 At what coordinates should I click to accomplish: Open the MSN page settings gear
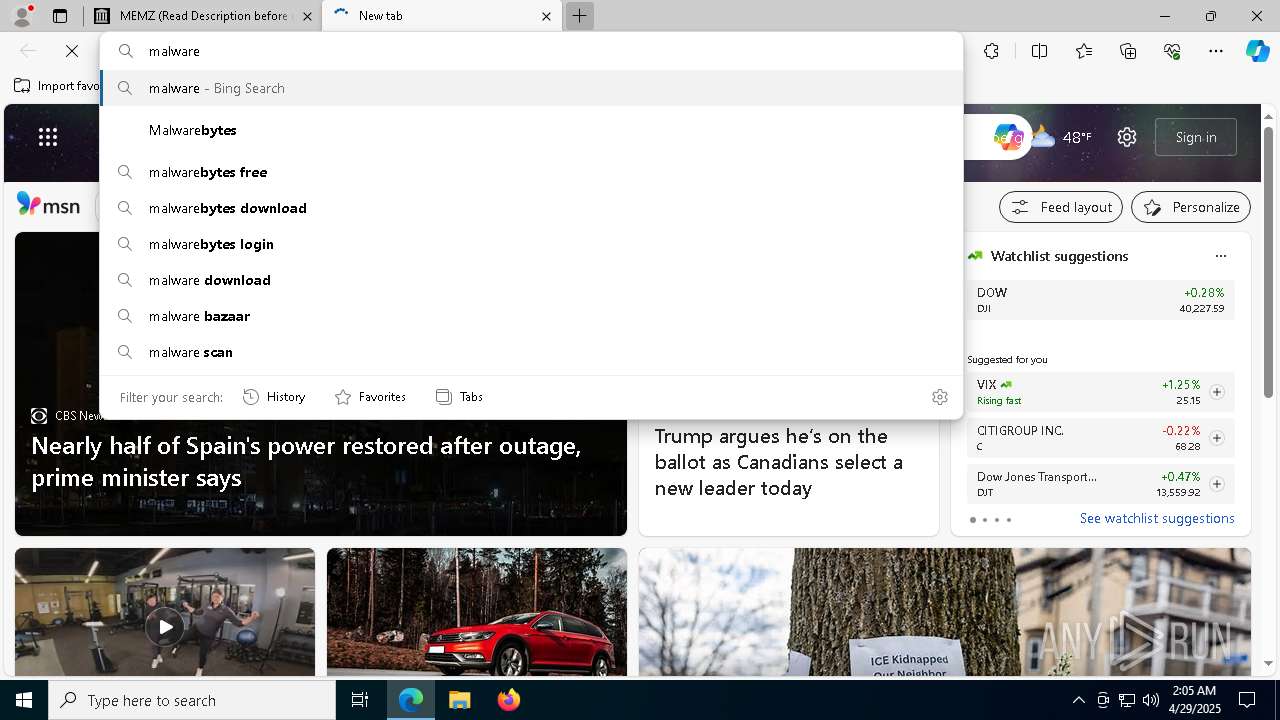[x=1127, y=137]
